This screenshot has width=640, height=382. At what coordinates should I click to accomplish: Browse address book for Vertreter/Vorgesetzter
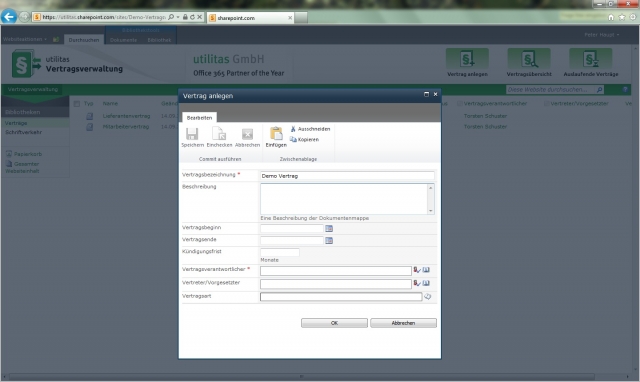pos(426,283)
